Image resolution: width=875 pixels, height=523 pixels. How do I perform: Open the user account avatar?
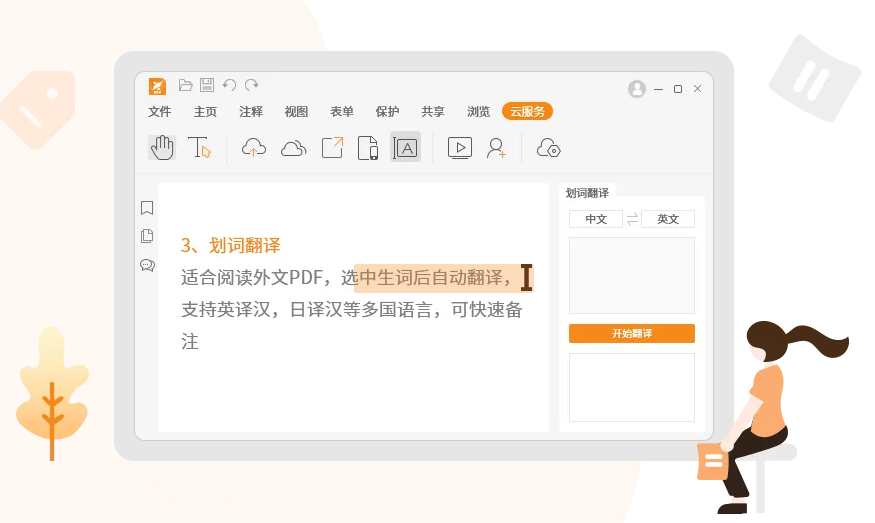(x=637, y=89)
